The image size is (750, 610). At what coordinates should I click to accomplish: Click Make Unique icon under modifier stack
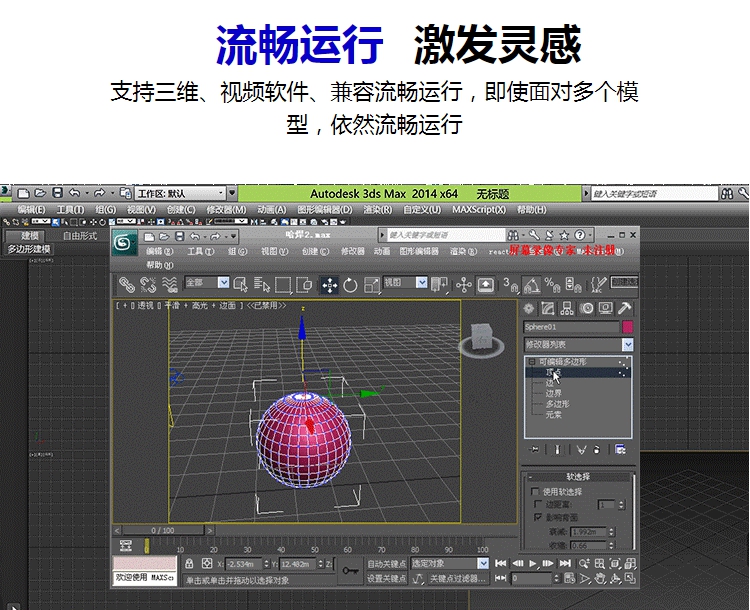coord(581,449)
